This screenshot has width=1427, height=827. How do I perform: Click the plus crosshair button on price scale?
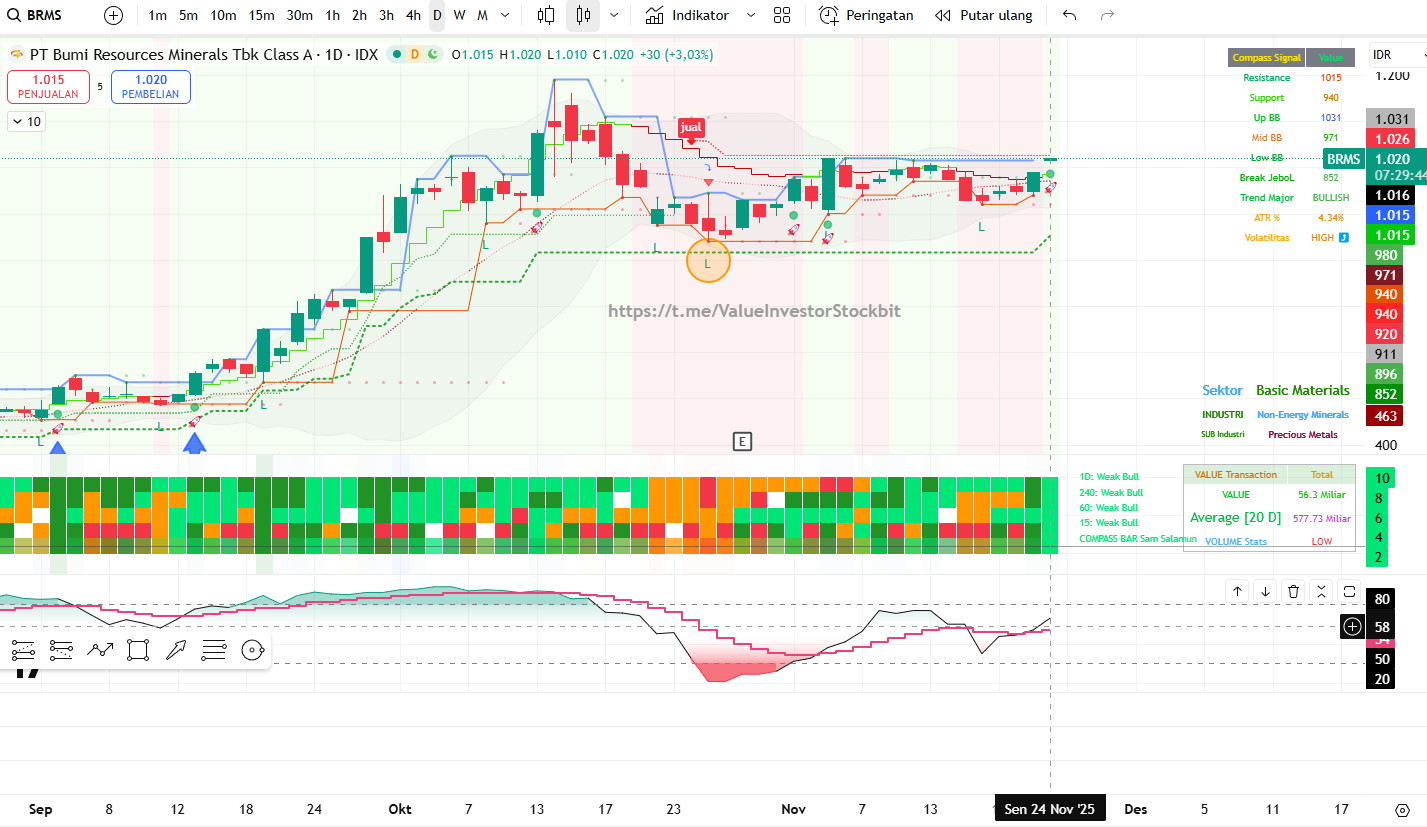coord(1352,626)
